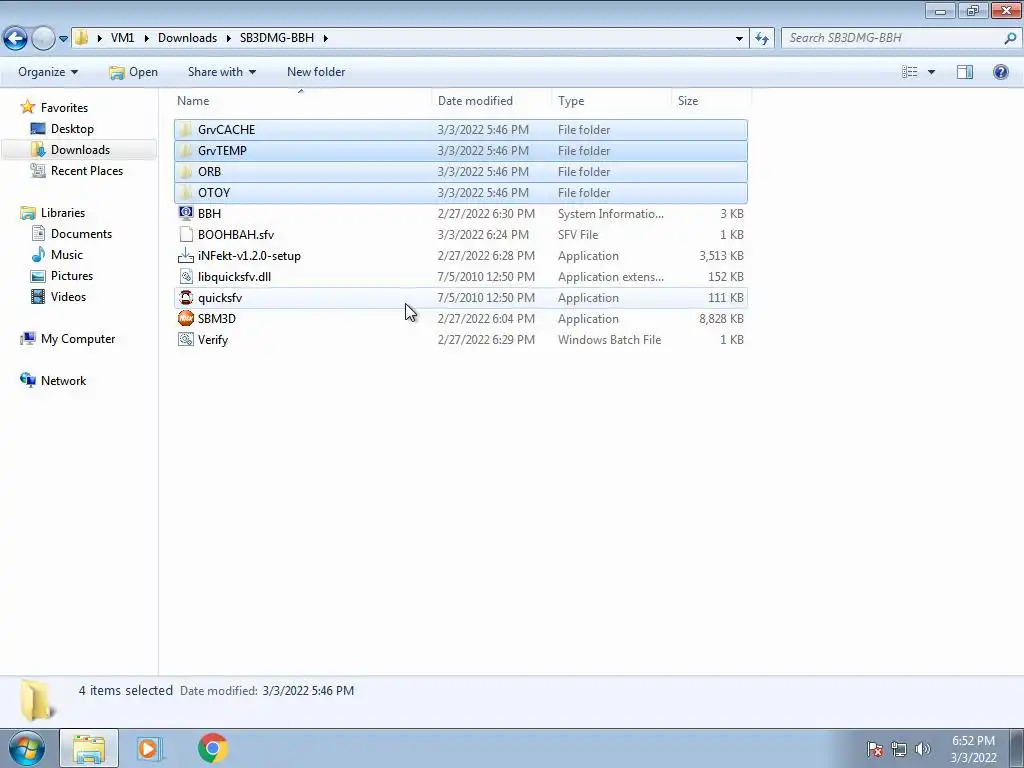Select the OTOY folder icon
The image size is (1024, 768).
(x=186, y=192)
